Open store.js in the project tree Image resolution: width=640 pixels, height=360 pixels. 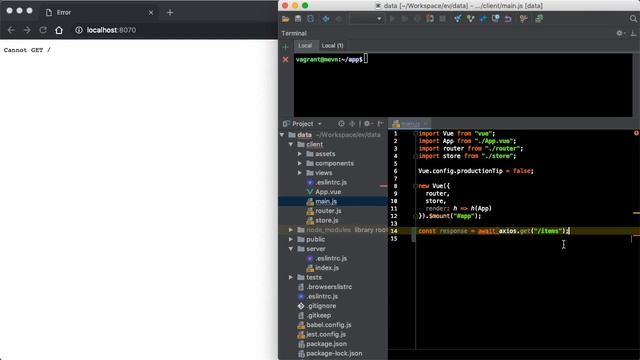(327, 220)
